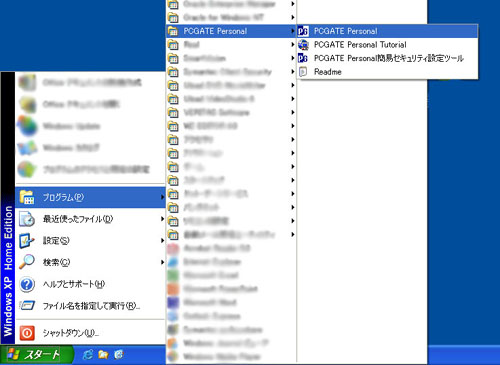Expand the PCGATE Personal folder arrow
The width and height of the screenshot is (500, 365).
tap(293, 31)
